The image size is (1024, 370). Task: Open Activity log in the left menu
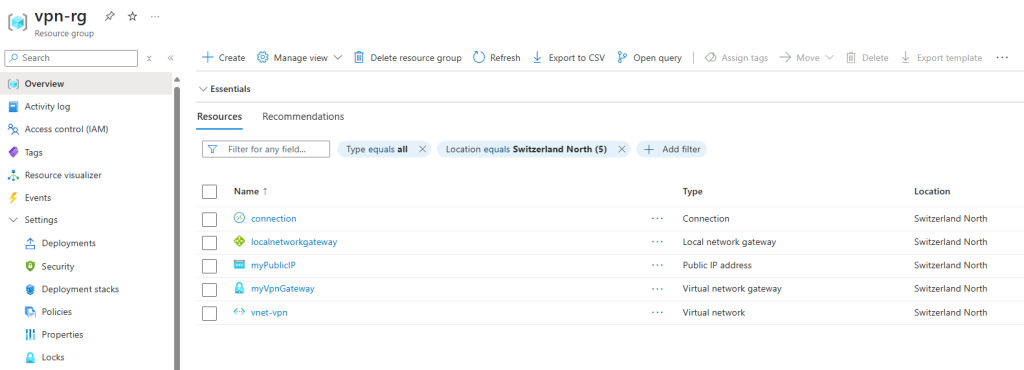[47, 106]
